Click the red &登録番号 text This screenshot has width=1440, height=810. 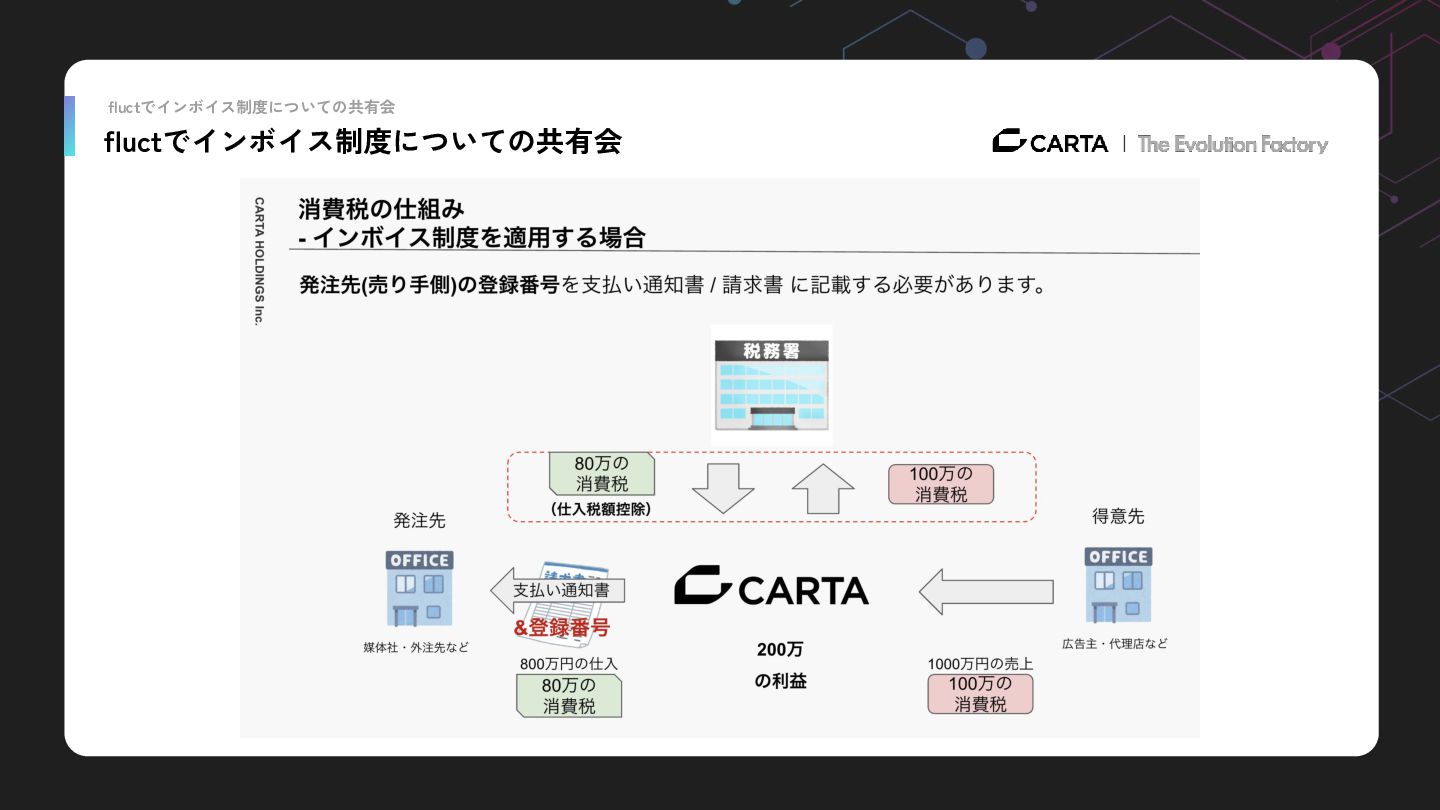[x=561, y=628]
